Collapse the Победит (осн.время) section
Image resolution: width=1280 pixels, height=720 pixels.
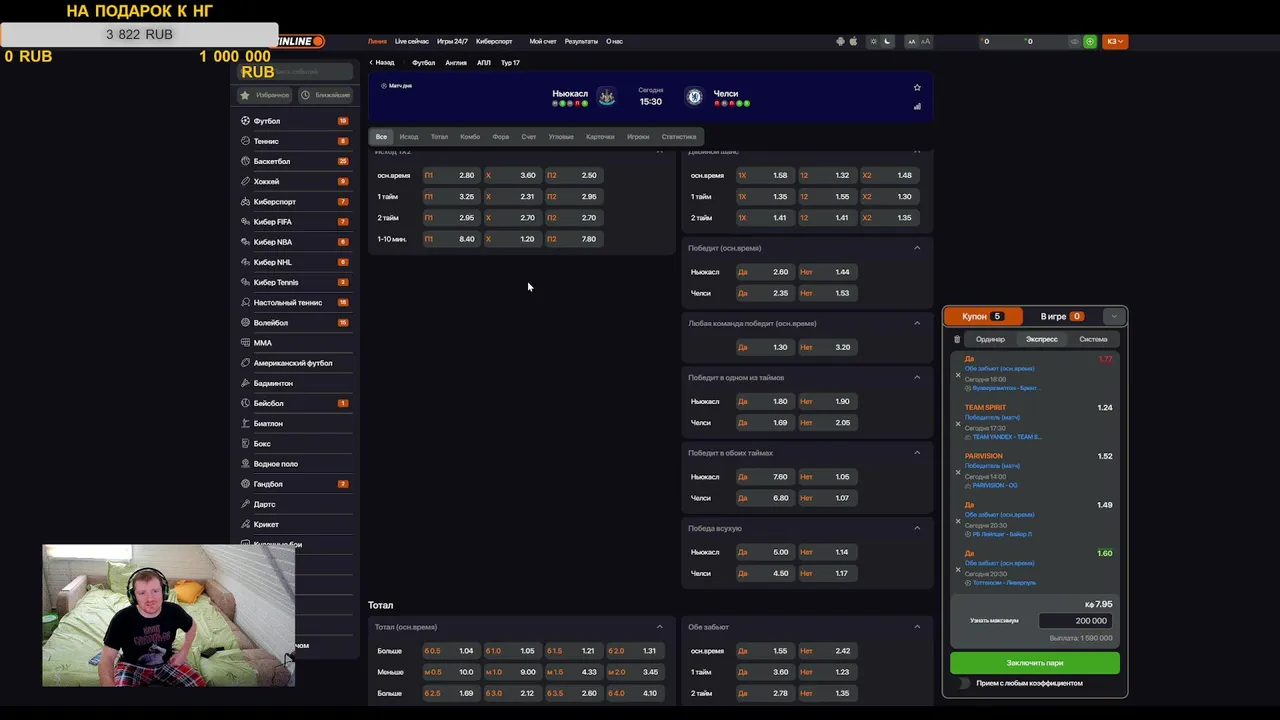pyautogui.click(x=917, y=248)
